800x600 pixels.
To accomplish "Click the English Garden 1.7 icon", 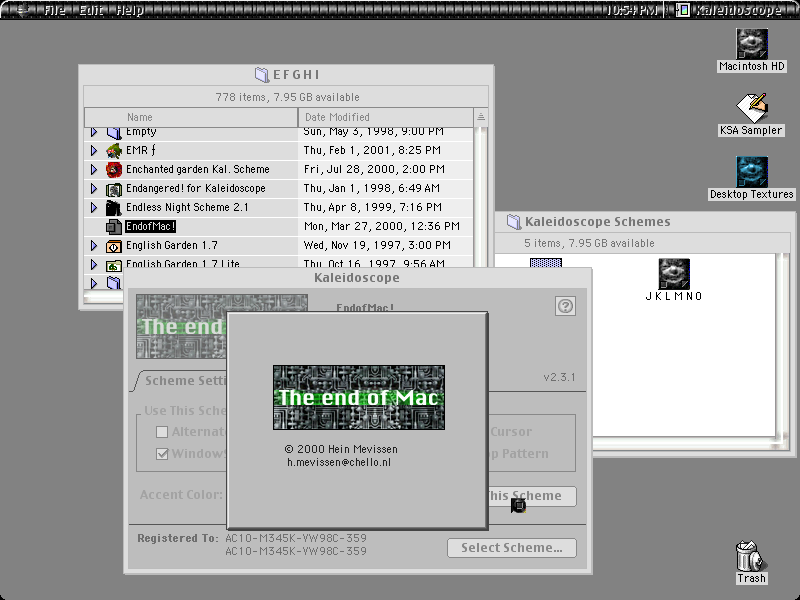I will 114,246.
